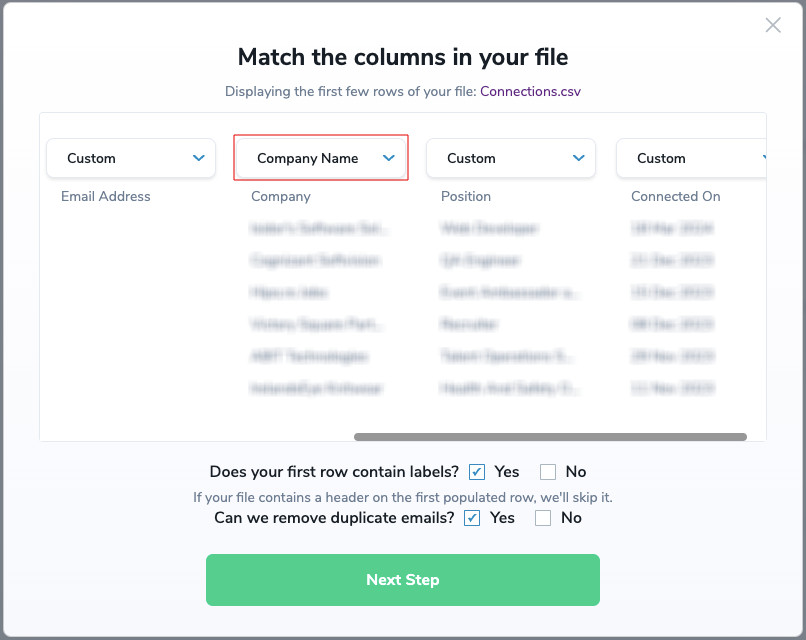Select the Company column header label
The image size is (806, 640).
pos(280,196)
